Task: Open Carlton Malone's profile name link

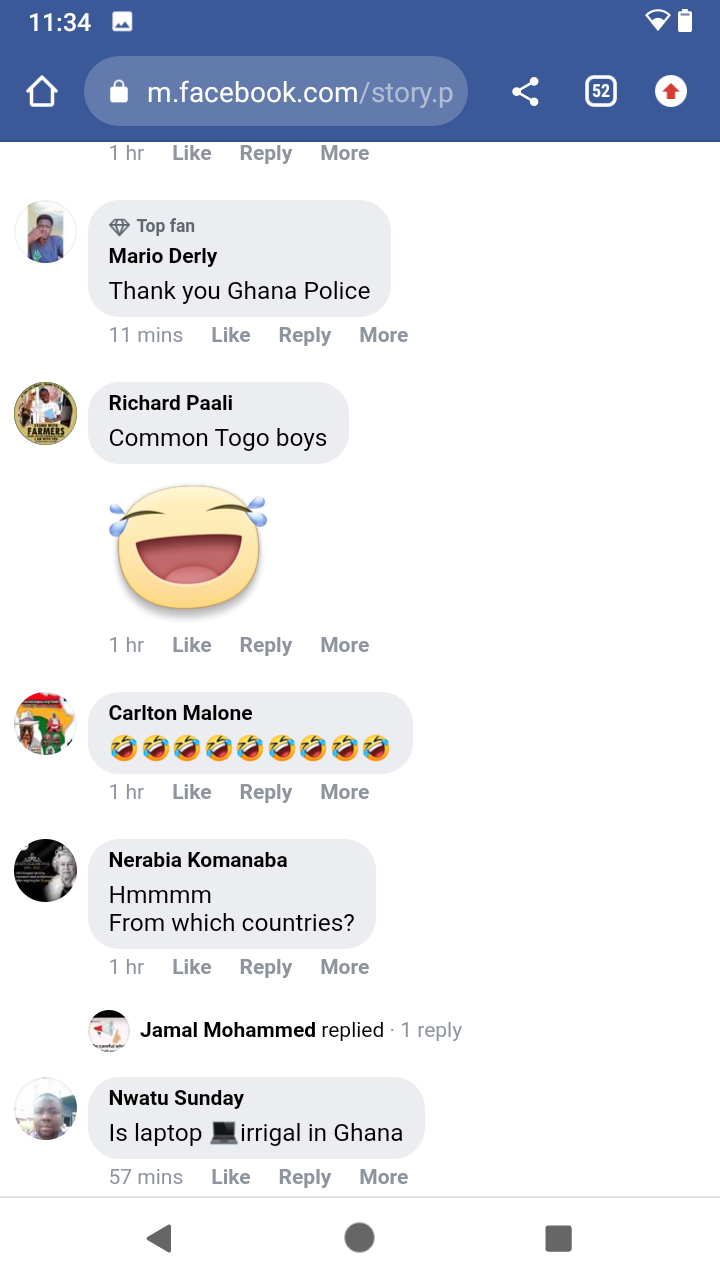Action: pyautogui.click(x=180, y=713)
